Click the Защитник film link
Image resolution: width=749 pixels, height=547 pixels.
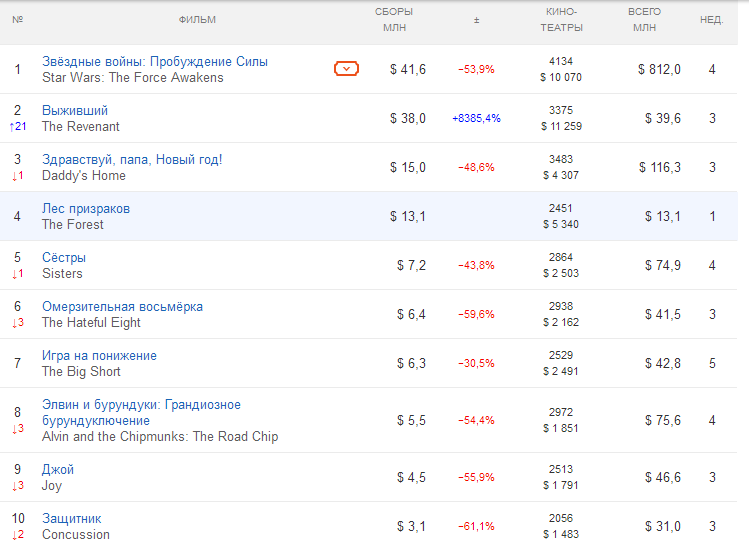pos(72,519)
